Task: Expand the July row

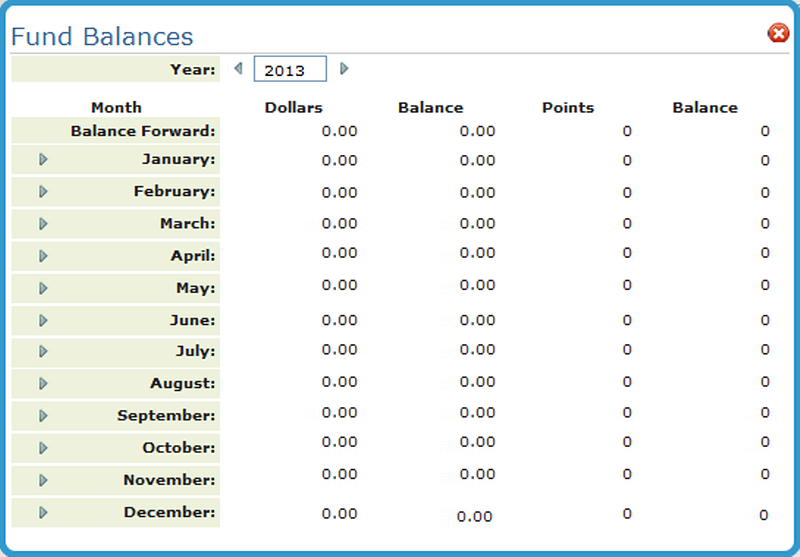Action: (x=43, y=351)
